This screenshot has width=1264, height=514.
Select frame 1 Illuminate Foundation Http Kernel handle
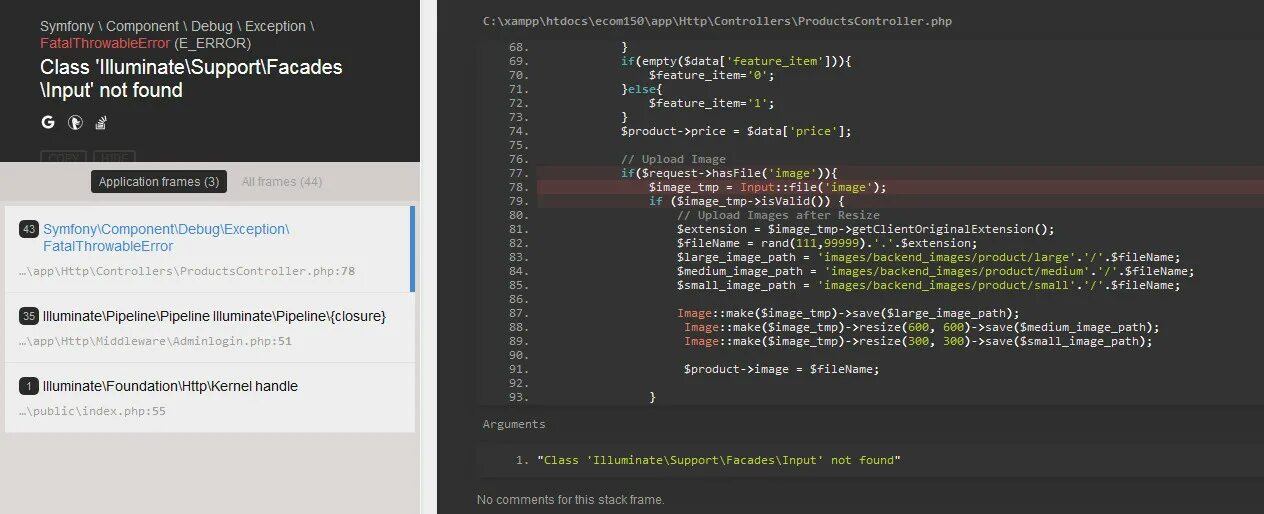[x=210, y=398]
